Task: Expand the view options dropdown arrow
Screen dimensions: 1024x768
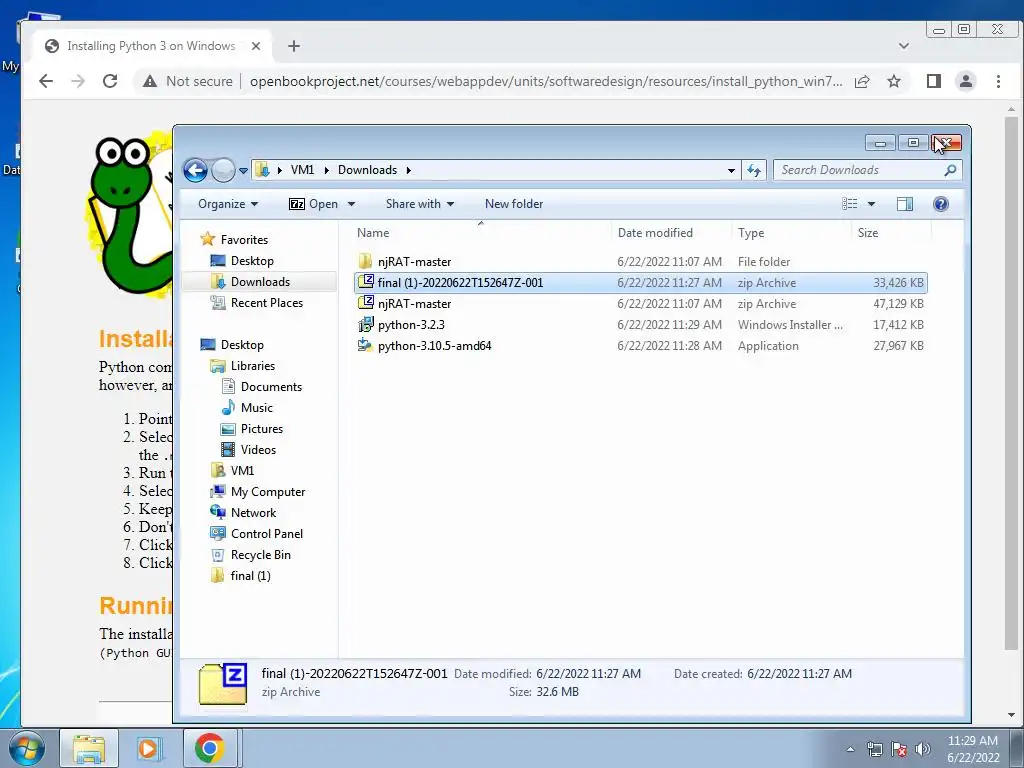Action: point(871,204)
